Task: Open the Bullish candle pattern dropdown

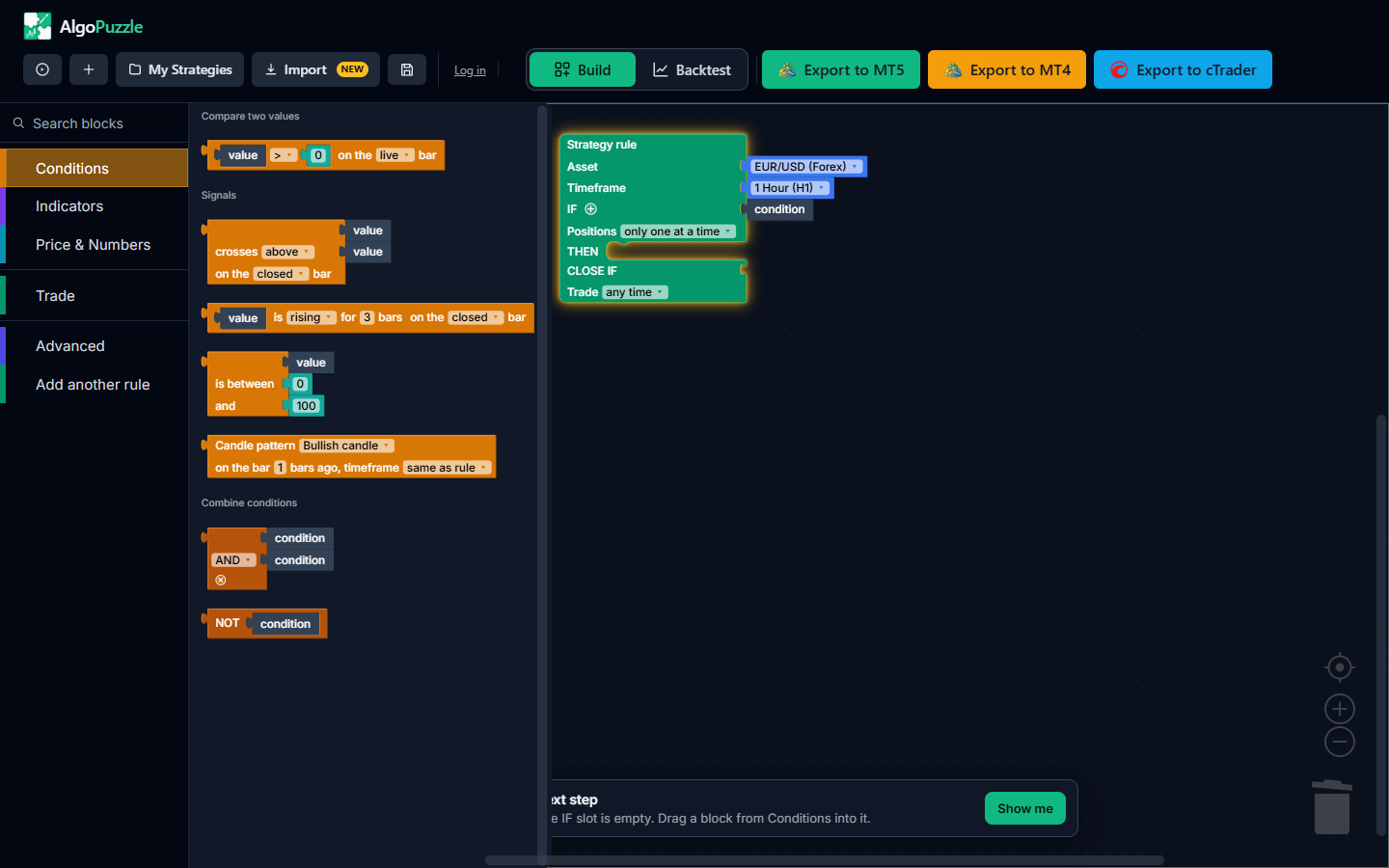Action: [x=346, y=446]
